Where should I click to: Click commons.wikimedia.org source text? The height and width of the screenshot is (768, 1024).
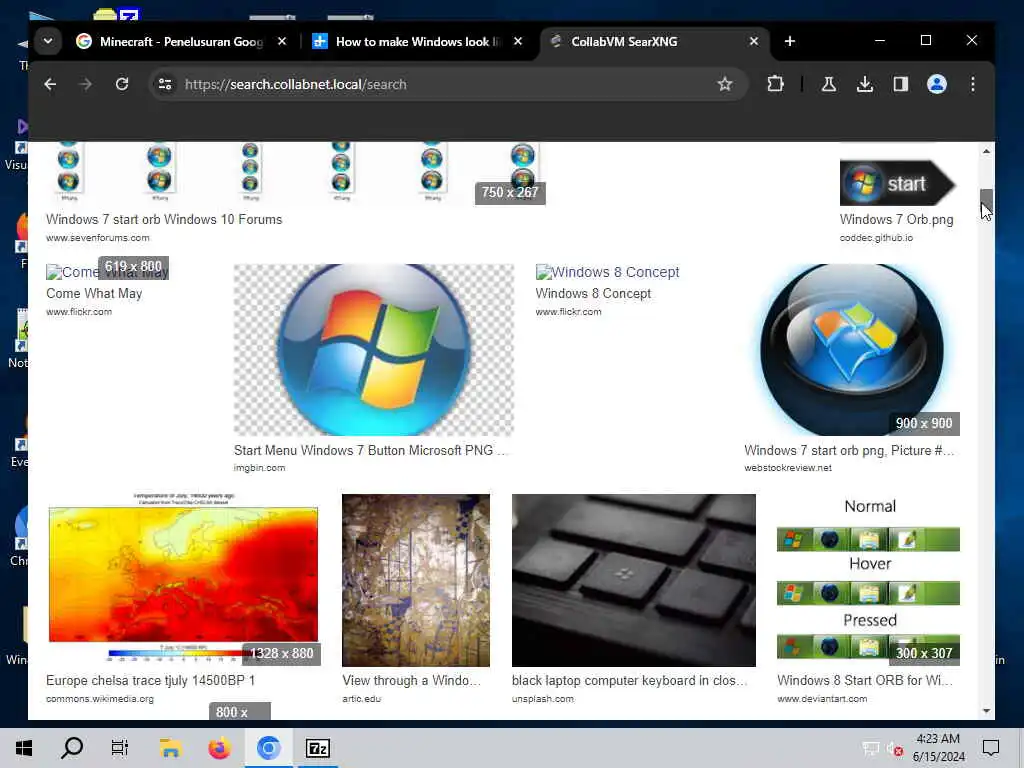pyautogui.click(x=100, y=699)
